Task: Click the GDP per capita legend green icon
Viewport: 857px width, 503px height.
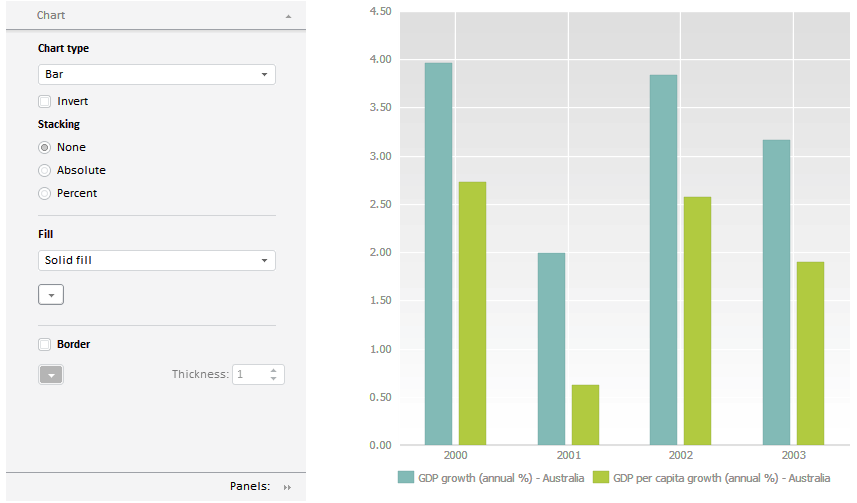Action: click(601, 478)
